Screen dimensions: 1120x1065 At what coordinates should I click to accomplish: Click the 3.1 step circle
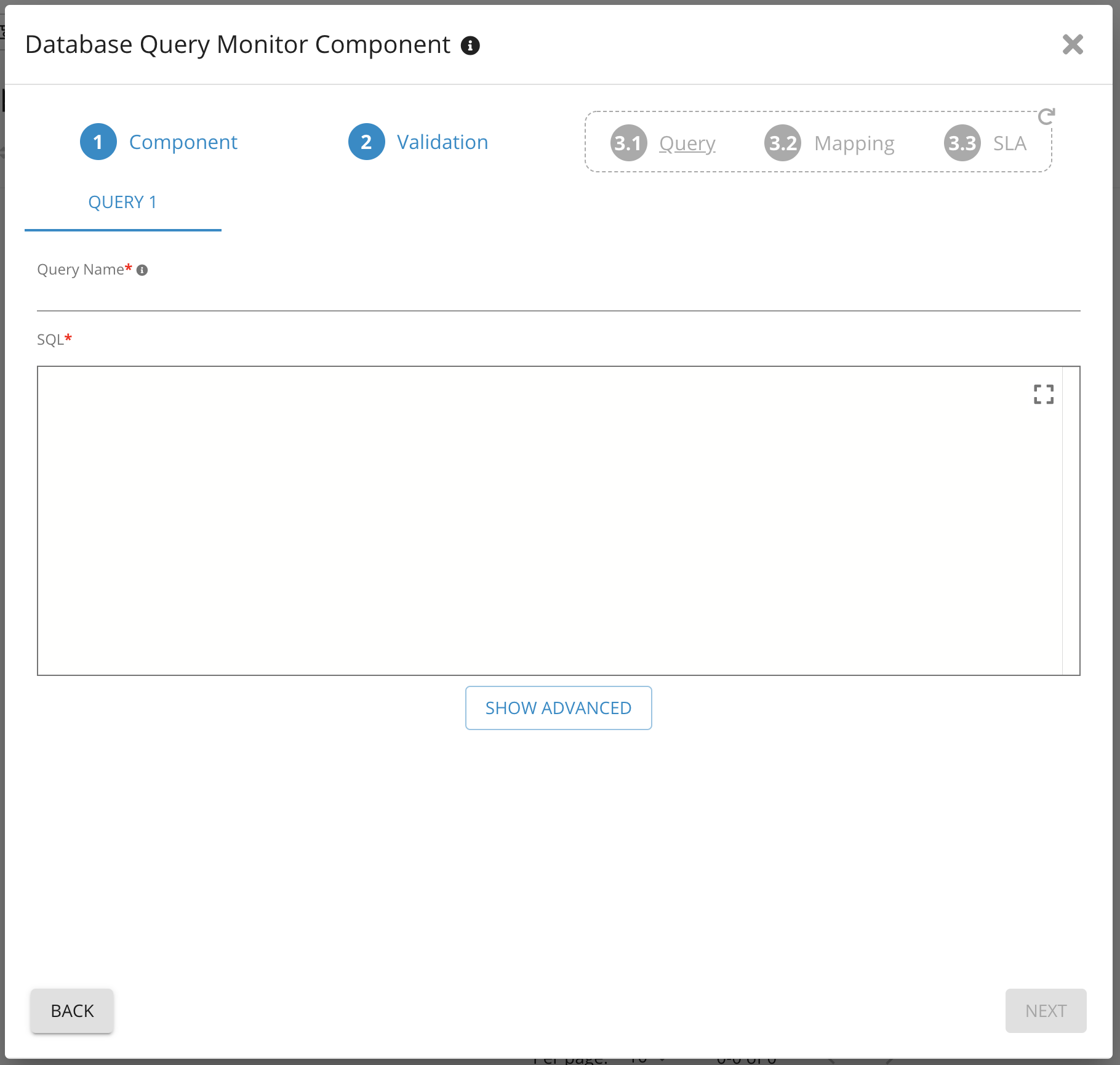[x=628, y=143]
